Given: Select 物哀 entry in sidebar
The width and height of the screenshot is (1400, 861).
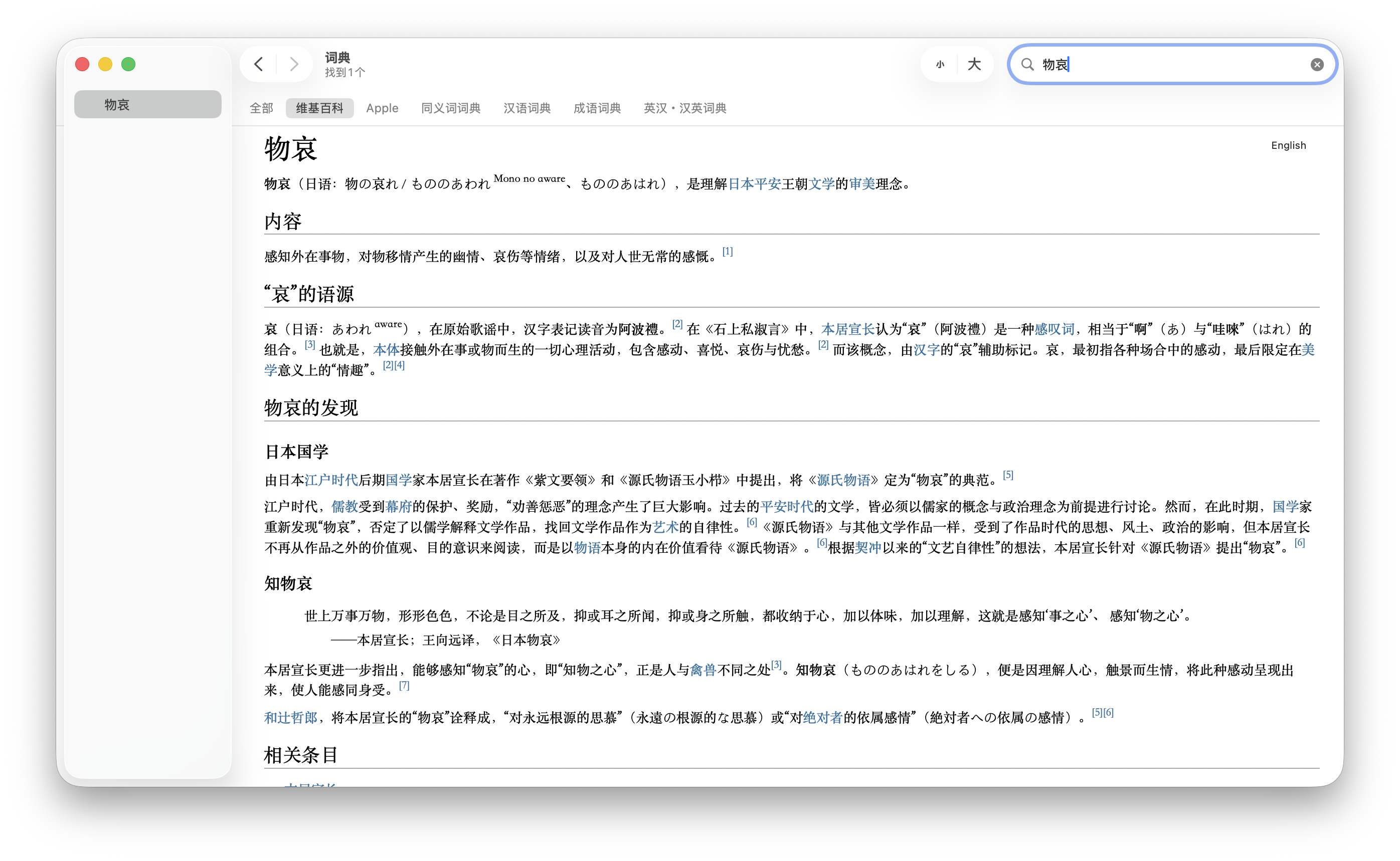Looking at the screenshot, I should click(x=147, y=105).
